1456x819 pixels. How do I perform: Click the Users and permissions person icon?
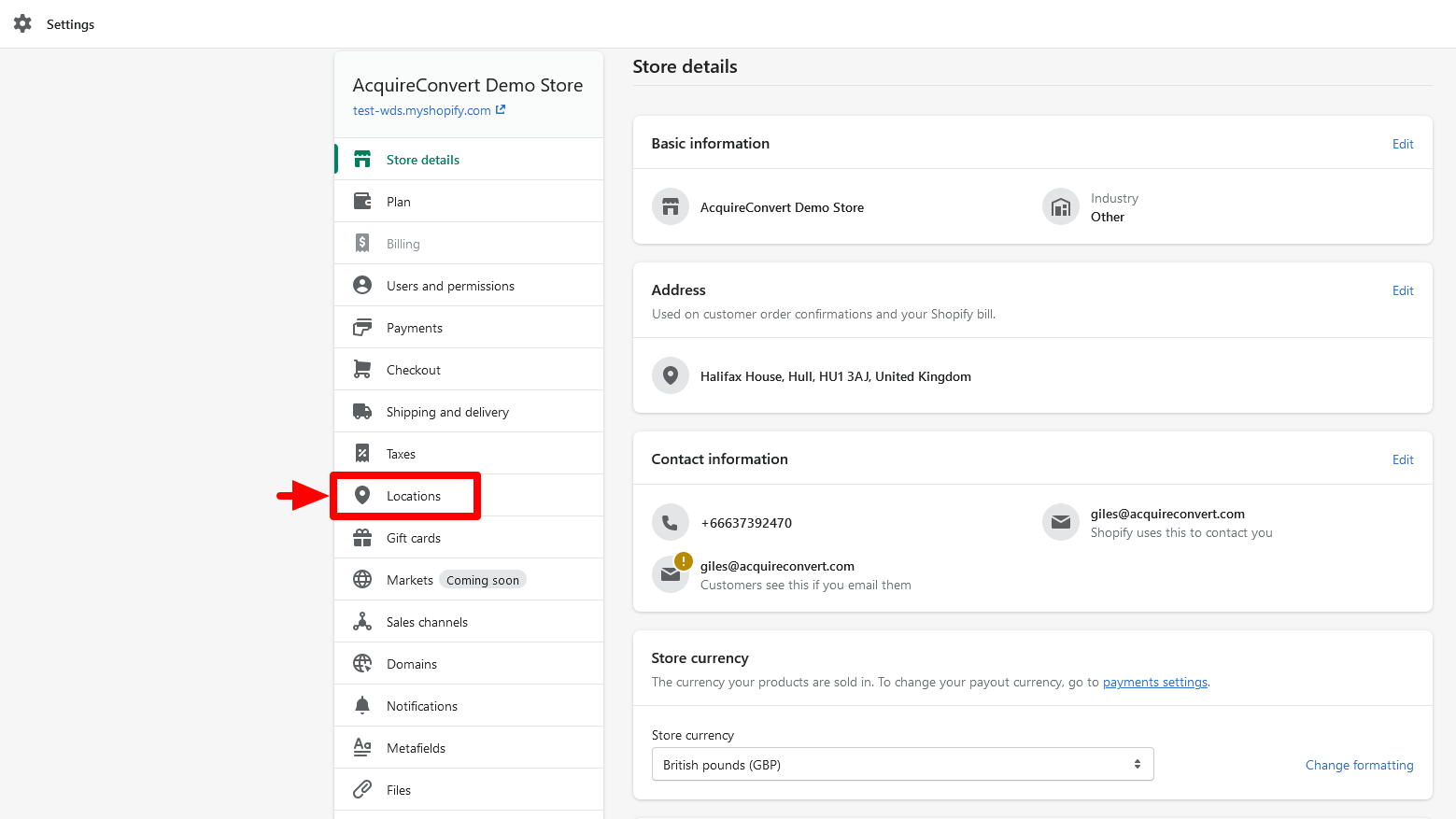pos(362,286)
